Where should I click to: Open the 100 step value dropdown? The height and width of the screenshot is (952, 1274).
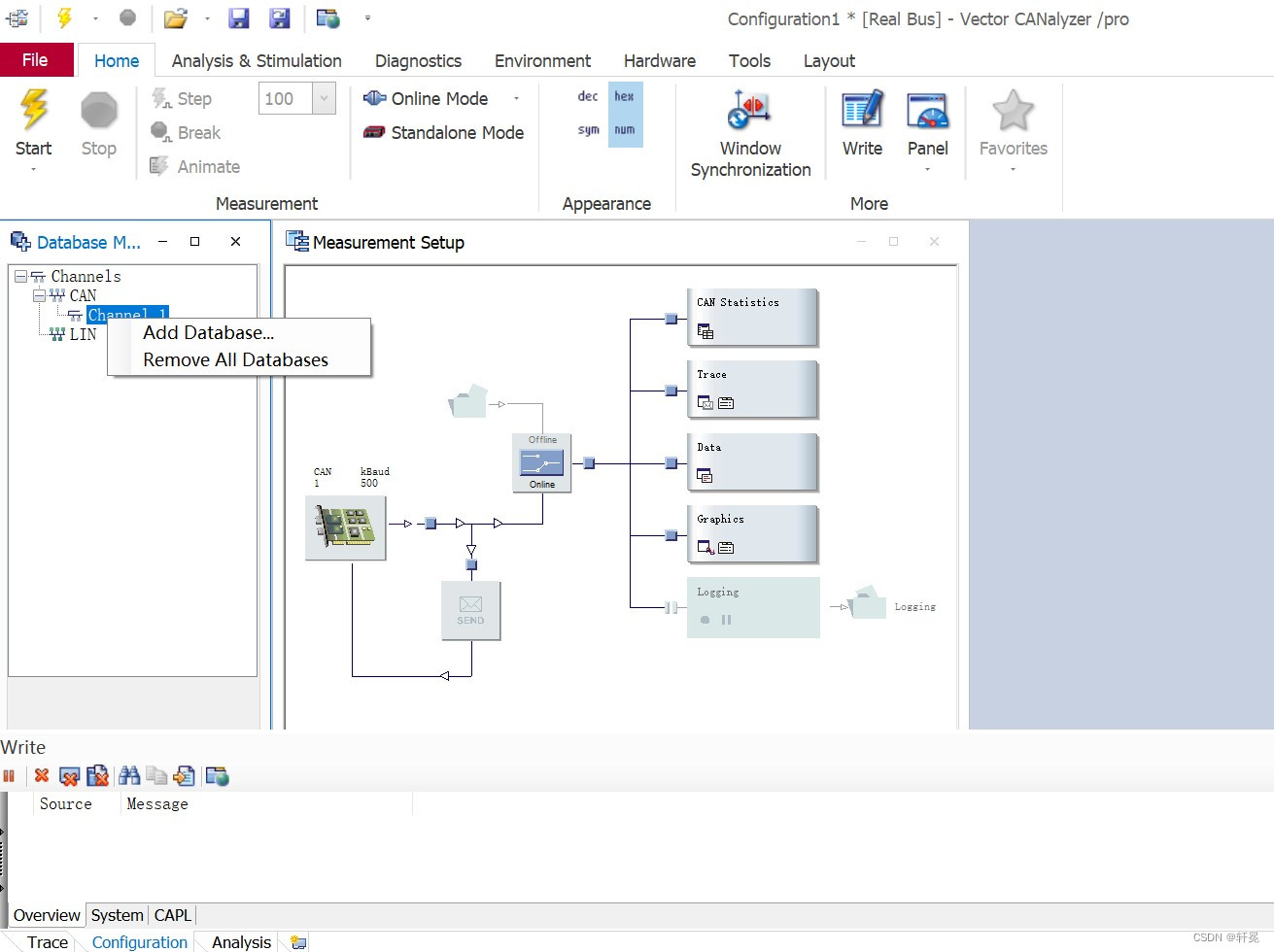pyautogui.click(x=325, y=98)
